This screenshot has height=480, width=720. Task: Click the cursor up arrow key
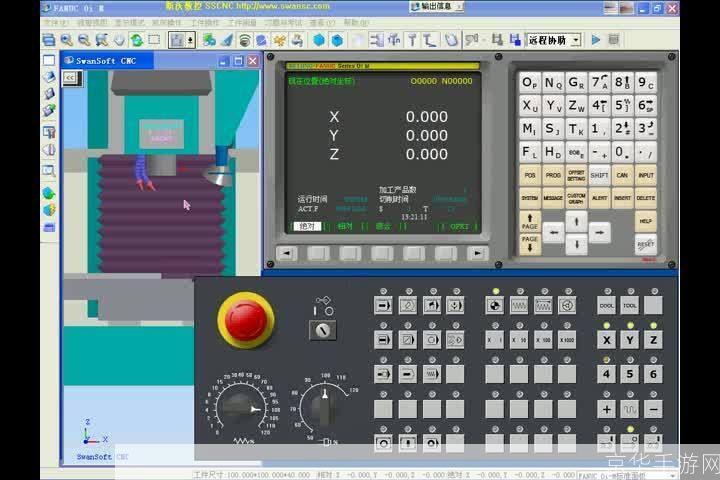point(576,222)
